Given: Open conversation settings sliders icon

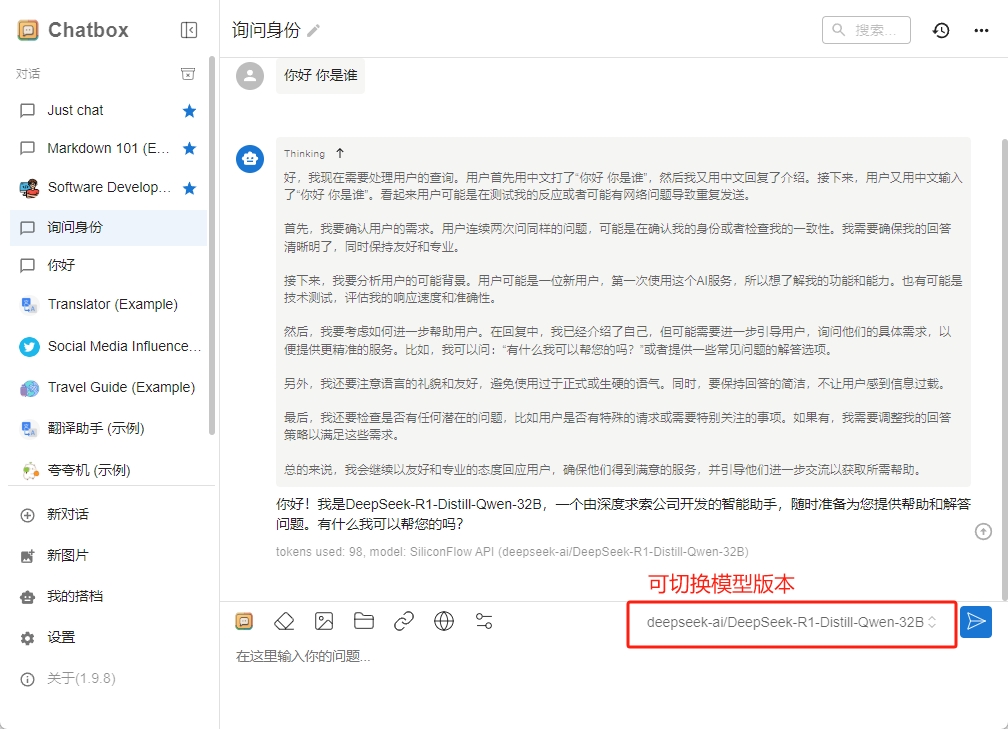Looking at the screenshot, I should click(484, 622).
